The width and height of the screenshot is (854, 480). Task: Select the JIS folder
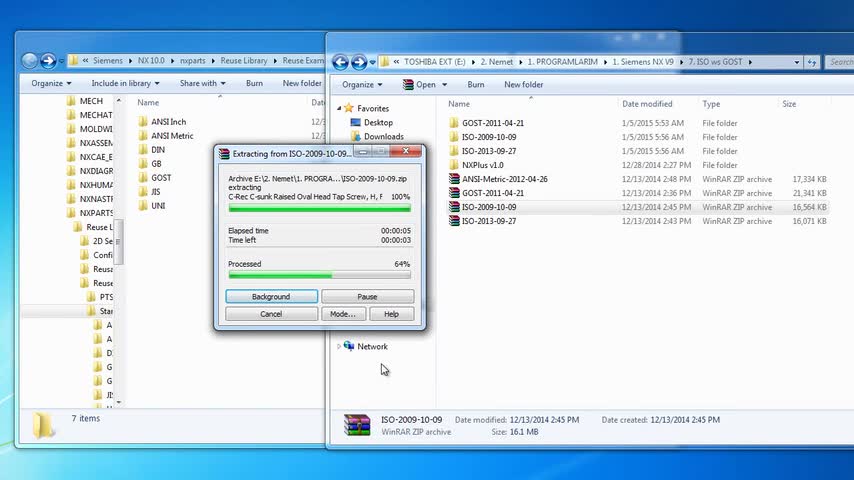(156, 192)
